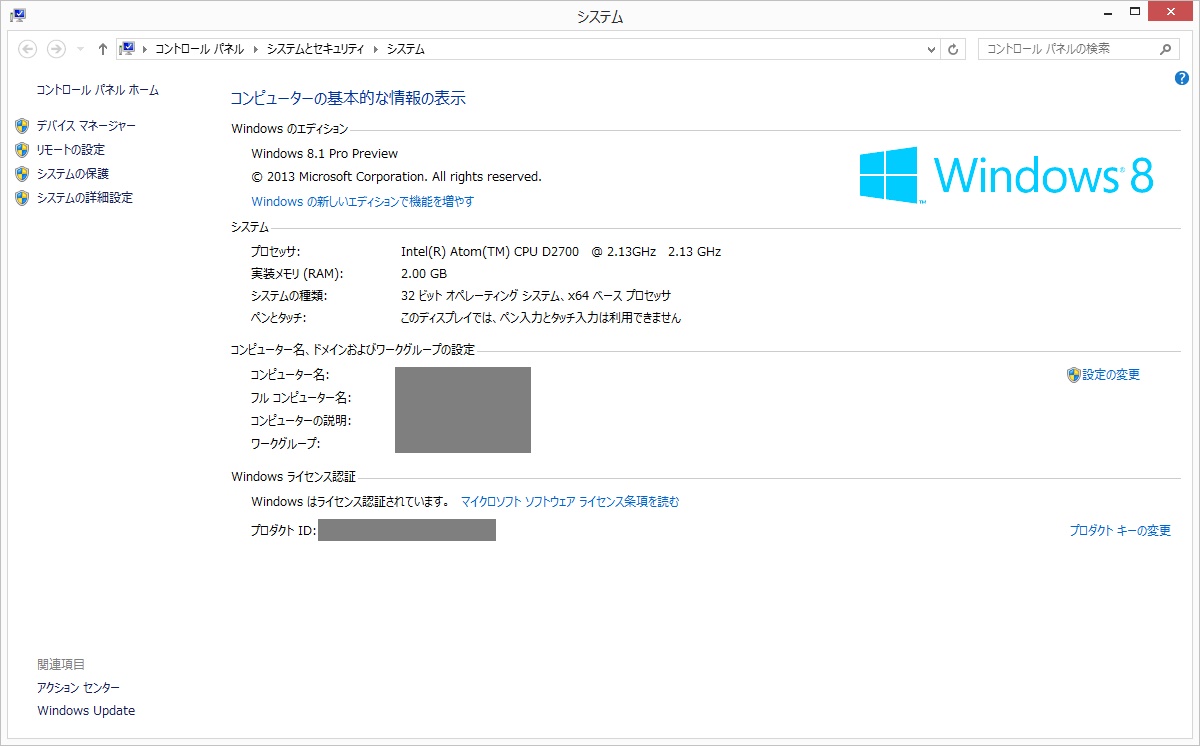The image size is (1200, 746).
Task: Click the shield icon beside デバイス マネージャー
Action: (x=22, y=126)
